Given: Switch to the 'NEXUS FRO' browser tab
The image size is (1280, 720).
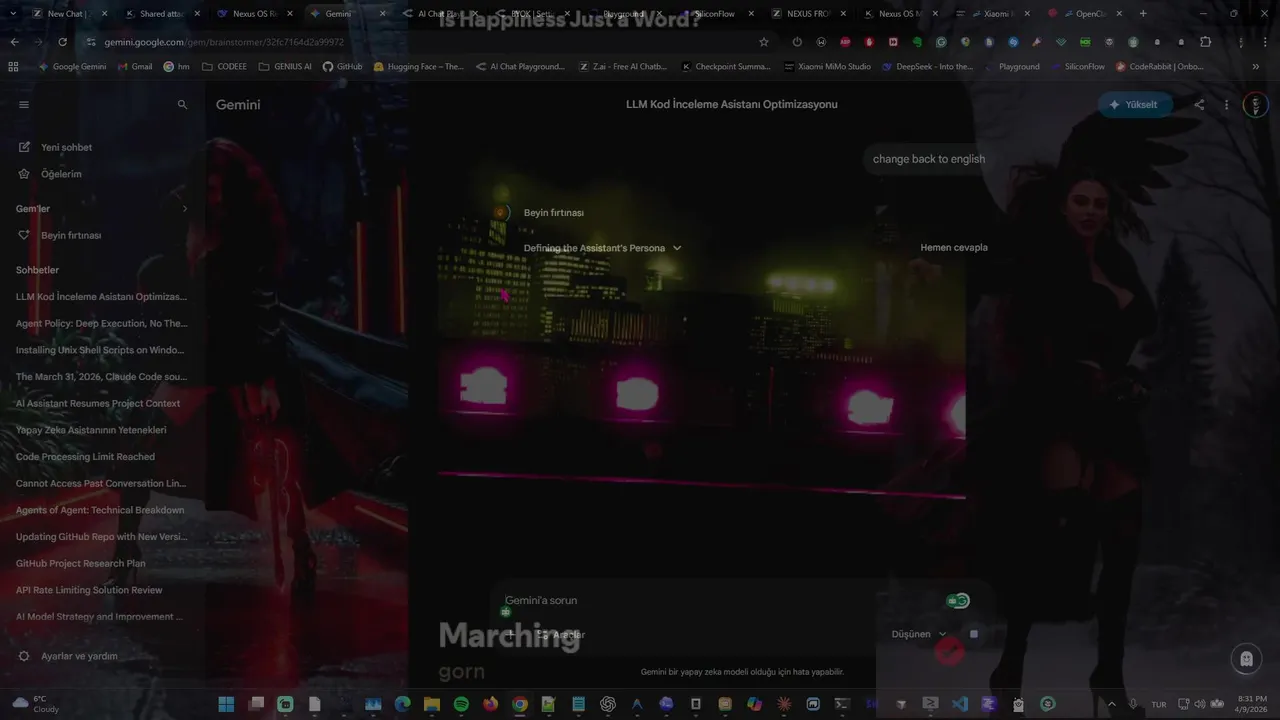Looking at the screenshot, I should point(808,14).
